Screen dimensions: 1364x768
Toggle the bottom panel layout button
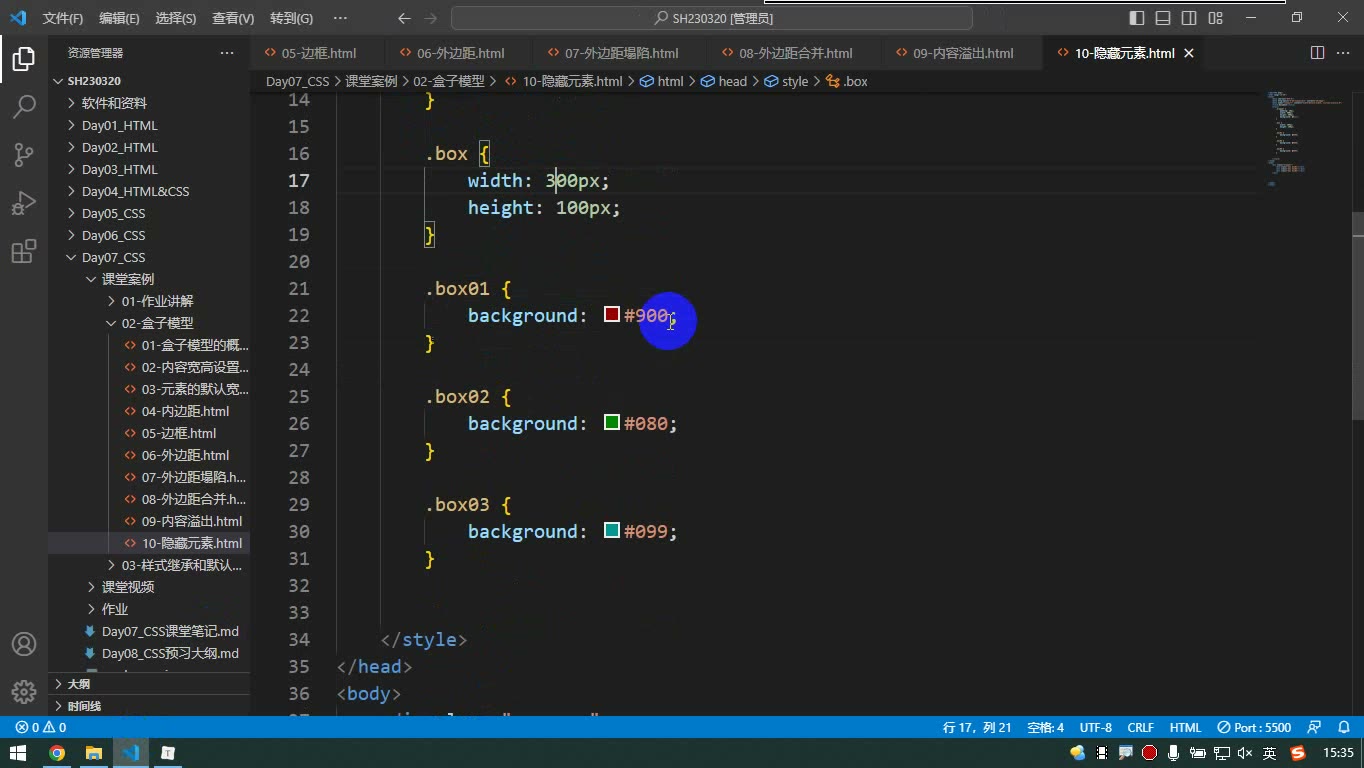[x=1163, y=18]
